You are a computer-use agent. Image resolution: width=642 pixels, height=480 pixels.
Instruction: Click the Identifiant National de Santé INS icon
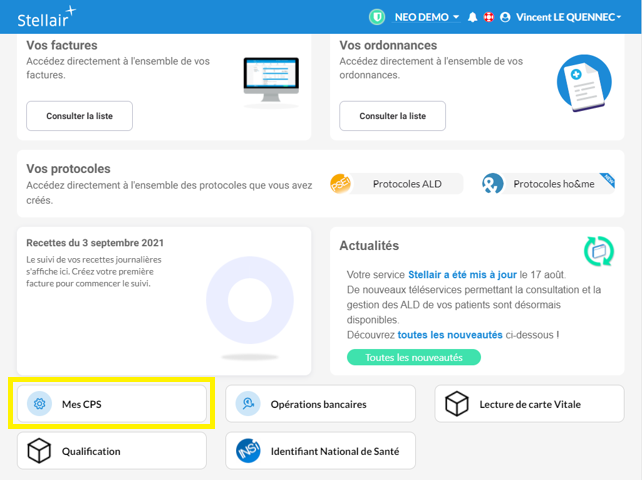point(248,451)
